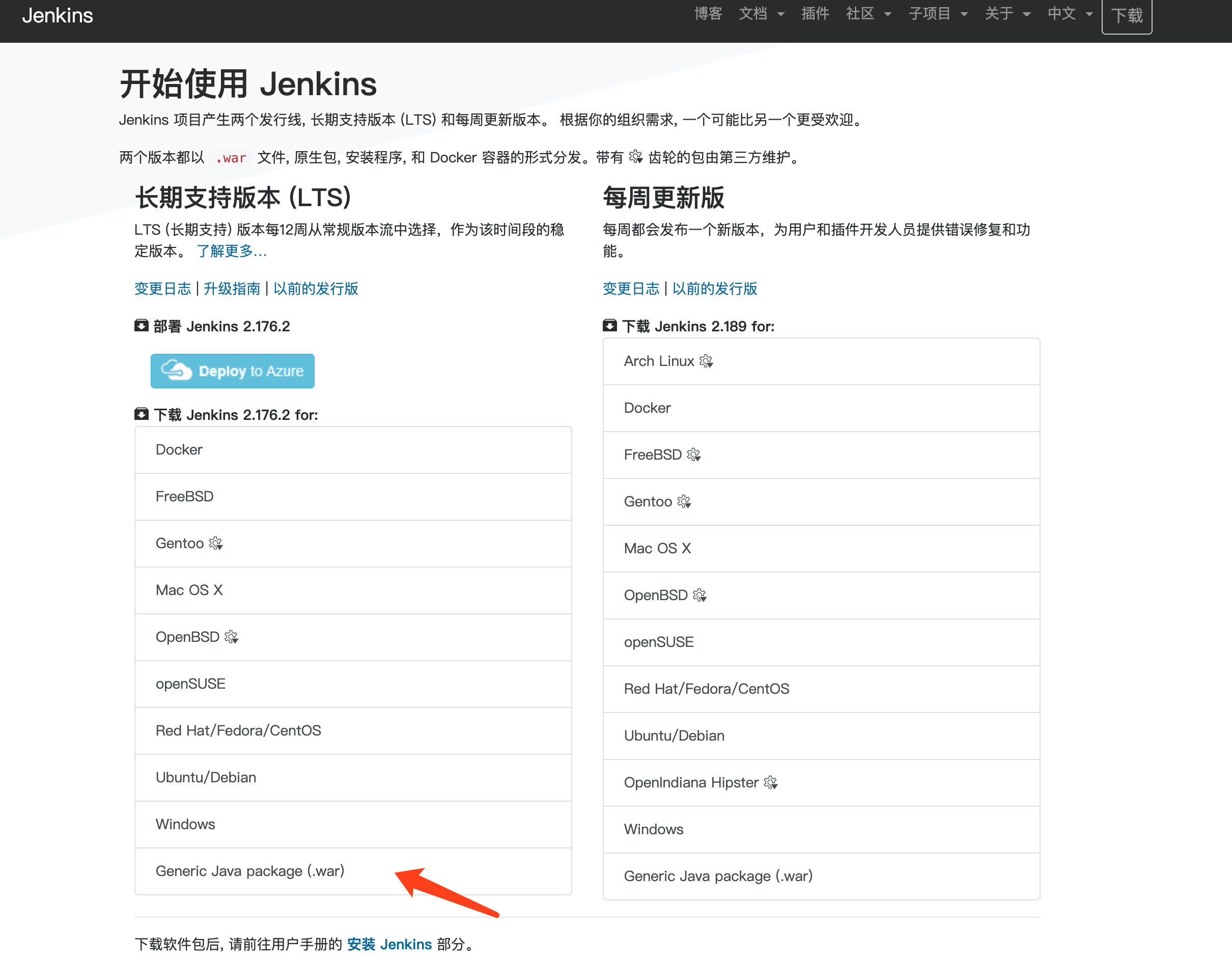Click download icon beside 部署 Jenkins 2.176.2
Viewport: 1232px width, 963px height.
click(141, 326)
